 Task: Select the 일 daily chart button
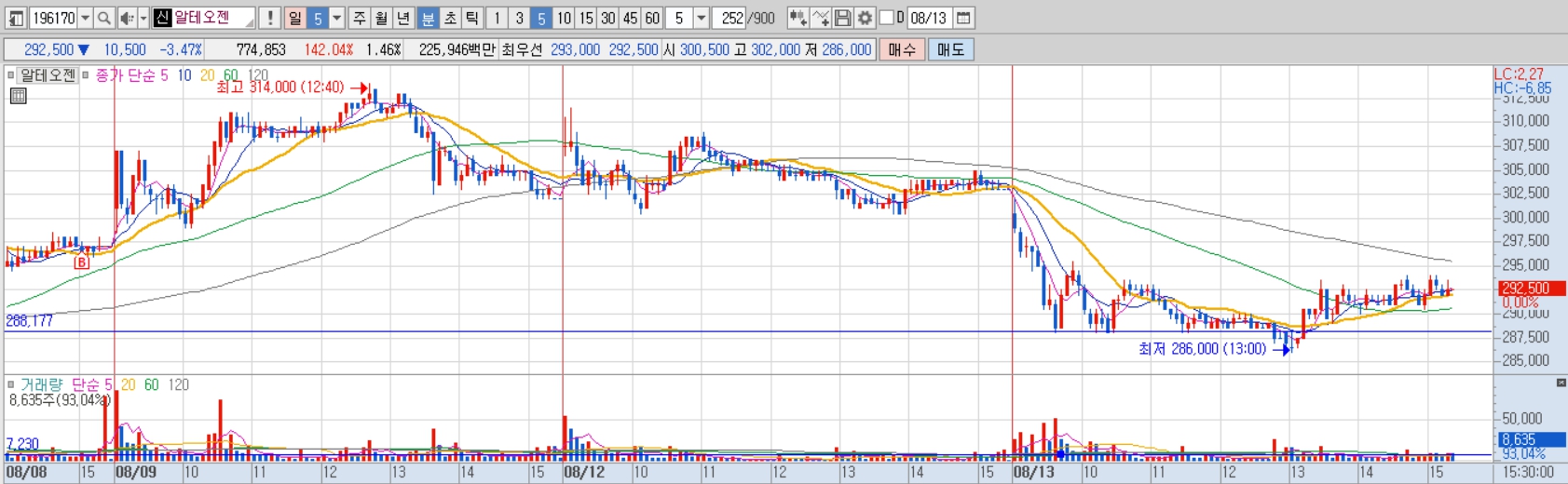[294, 18]
